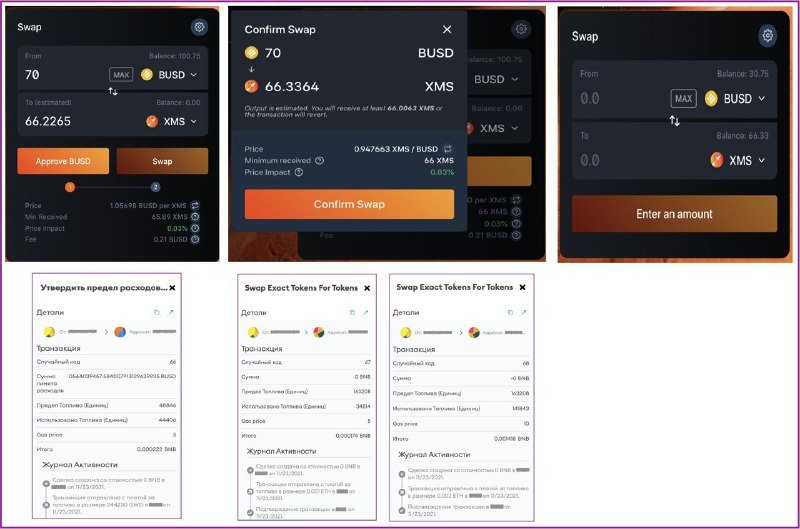Invert price icon next to XMS / BUSD
800x529 pixels.
coord(447,149)
